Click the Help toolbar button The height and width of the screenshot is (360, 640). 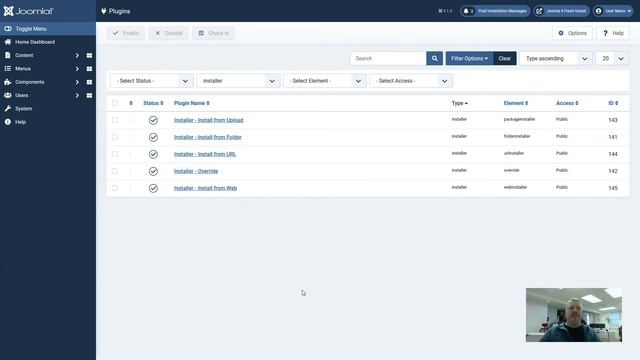pyautogui.click(x=613, y=33)
